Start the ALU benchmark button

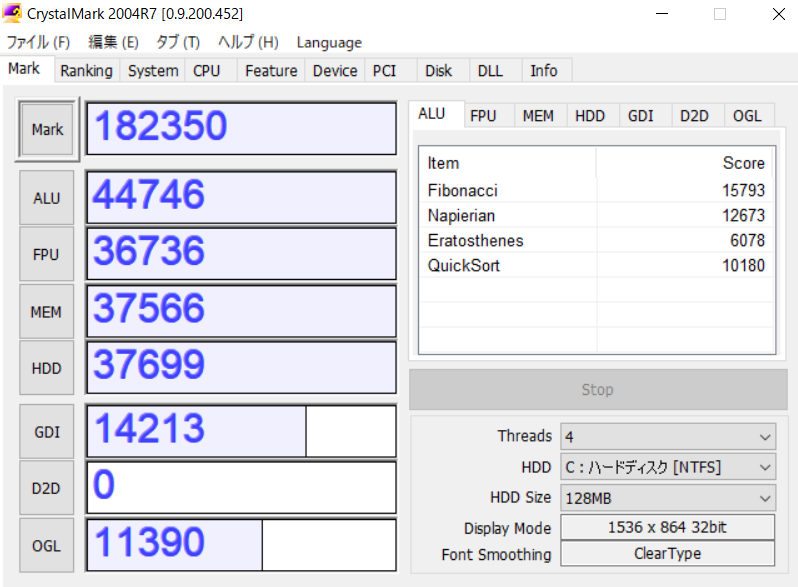coord(46,198)
